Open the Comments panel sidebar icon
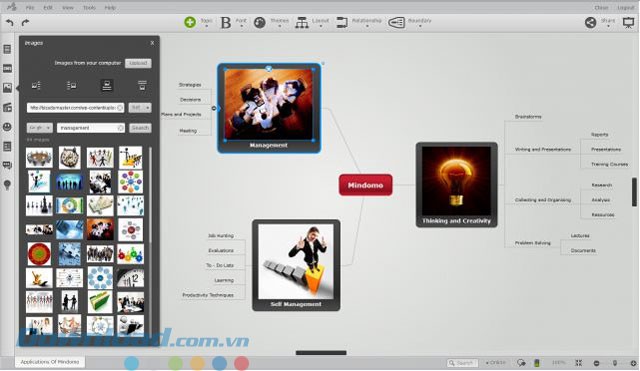The height and width of the screenshot is (371, 640). click(7, 165)
